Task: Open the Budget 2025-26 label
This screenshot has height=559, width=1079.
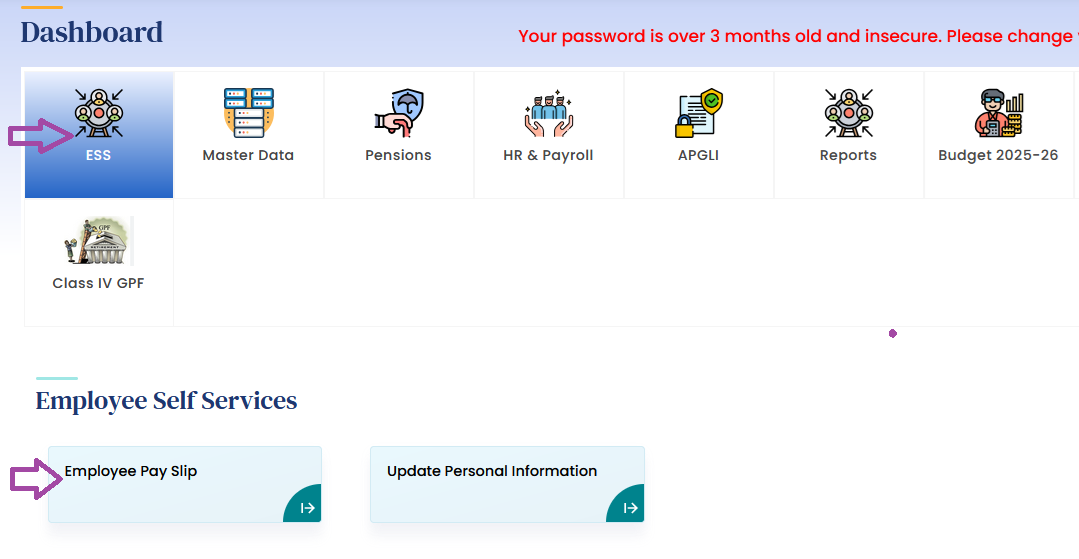Action: click(x=998, y=155)
